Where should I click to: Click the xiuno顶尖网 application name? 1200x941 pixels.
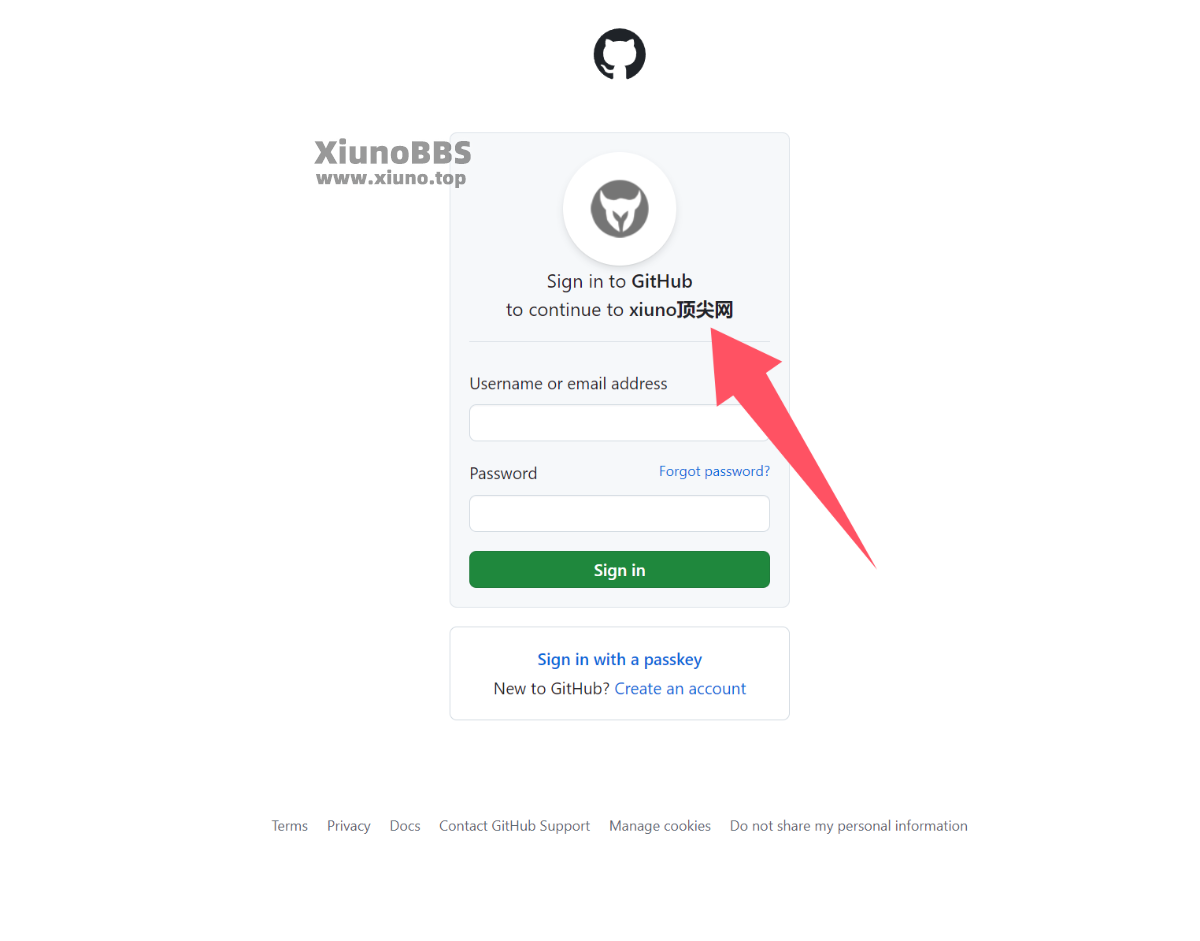click(x=681, y=310)
